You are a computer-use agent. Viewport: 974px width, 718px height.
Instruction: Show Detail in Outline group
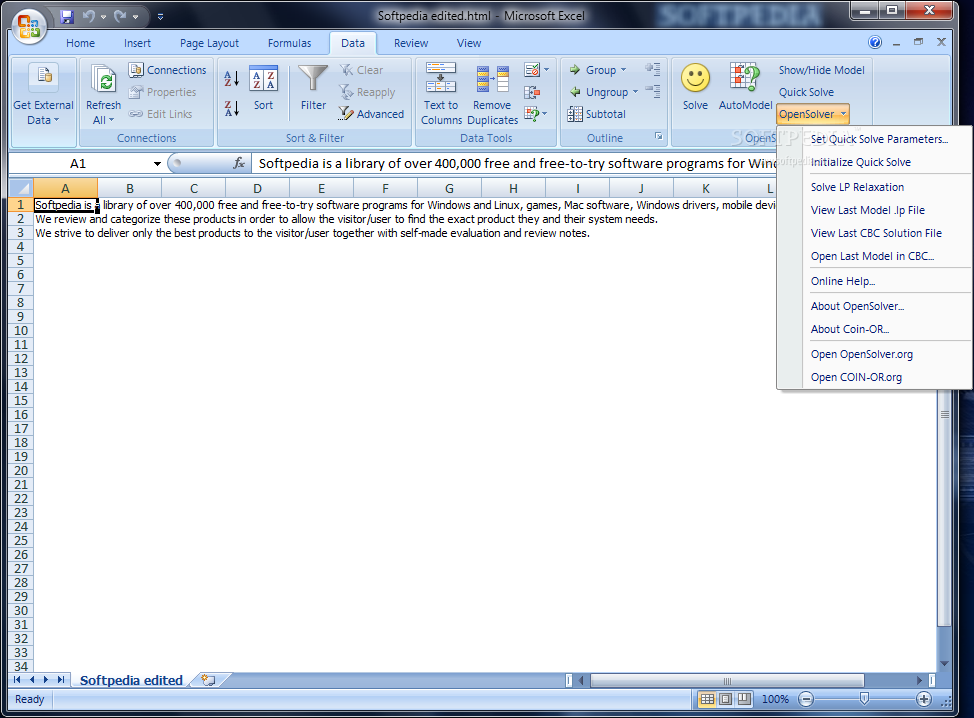652,69
